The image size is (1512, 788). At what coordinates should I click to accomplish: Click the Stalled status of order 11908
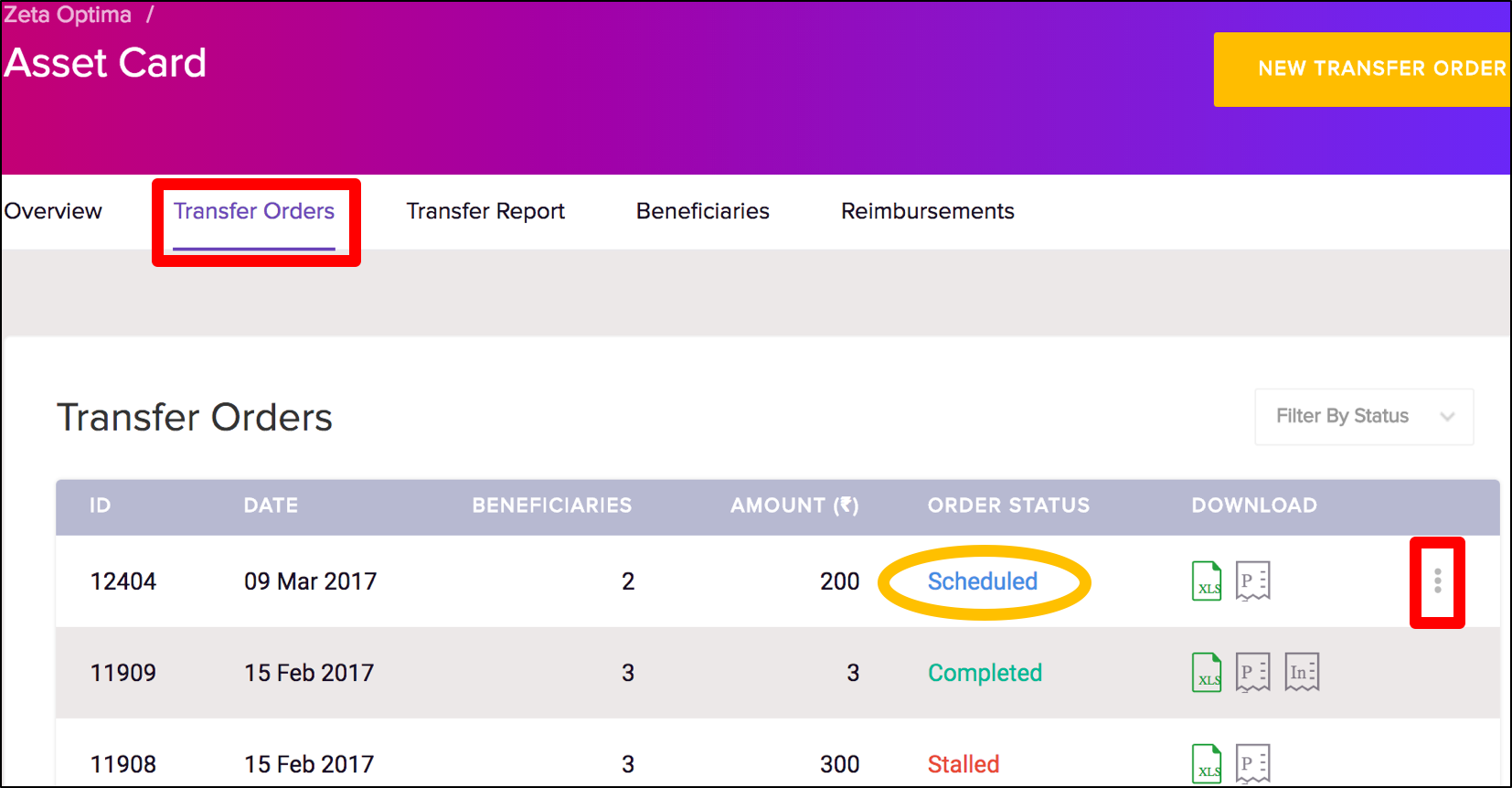point(964,764)
